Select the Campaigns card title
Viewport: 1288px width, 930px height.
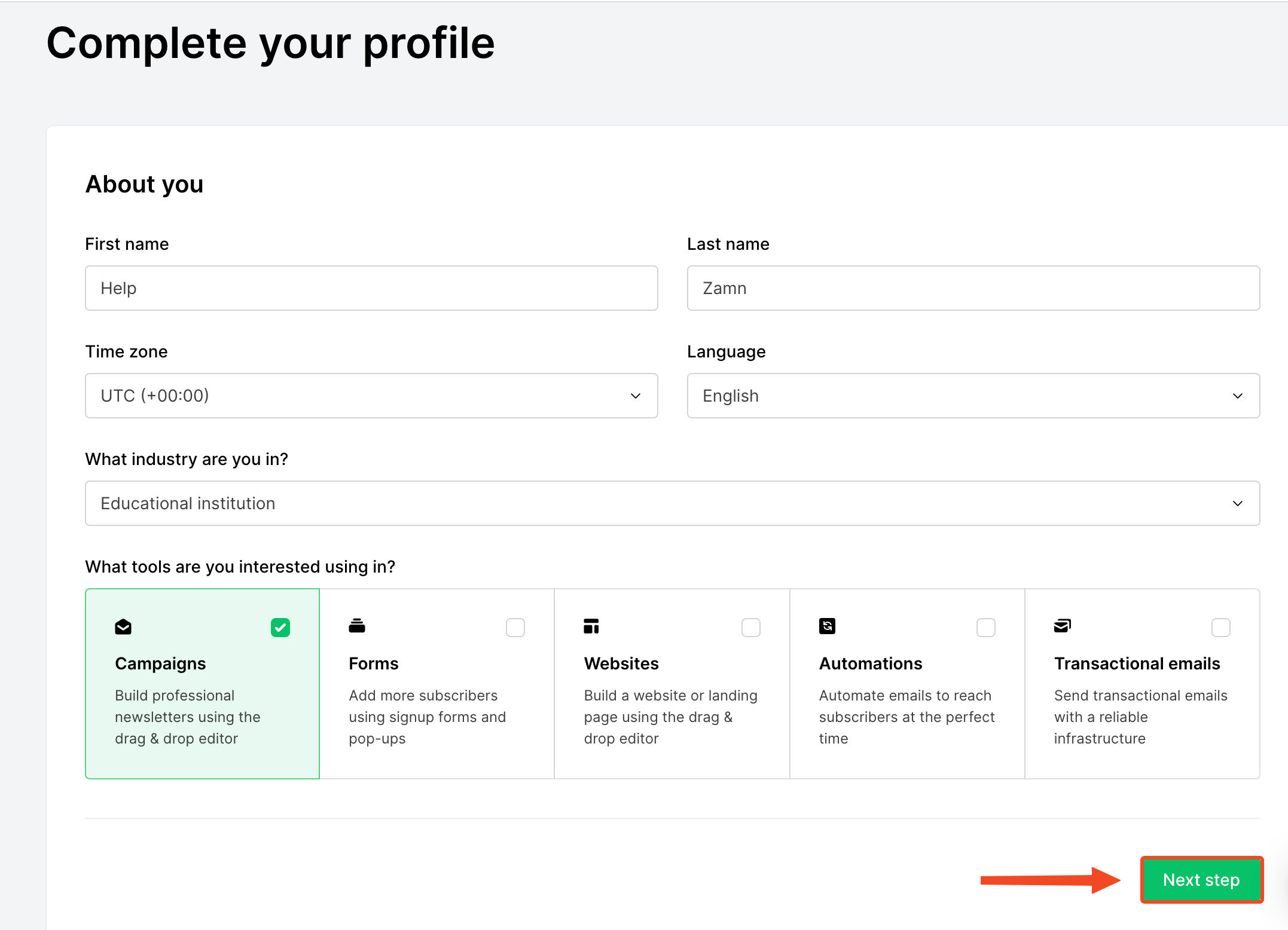(160, 663)
